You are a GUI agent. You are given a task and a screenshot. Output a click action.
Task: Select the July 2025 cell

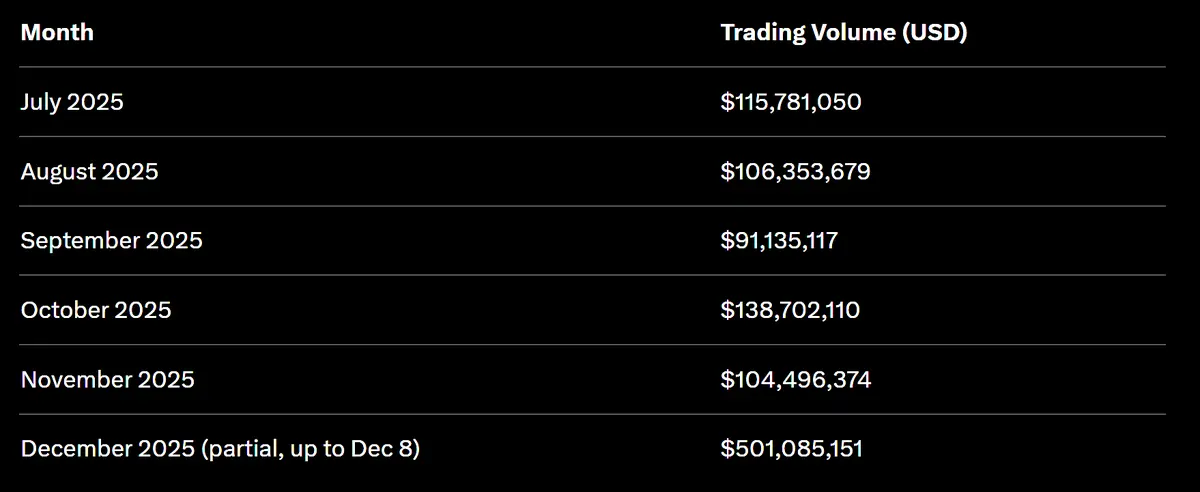[72, 101]
